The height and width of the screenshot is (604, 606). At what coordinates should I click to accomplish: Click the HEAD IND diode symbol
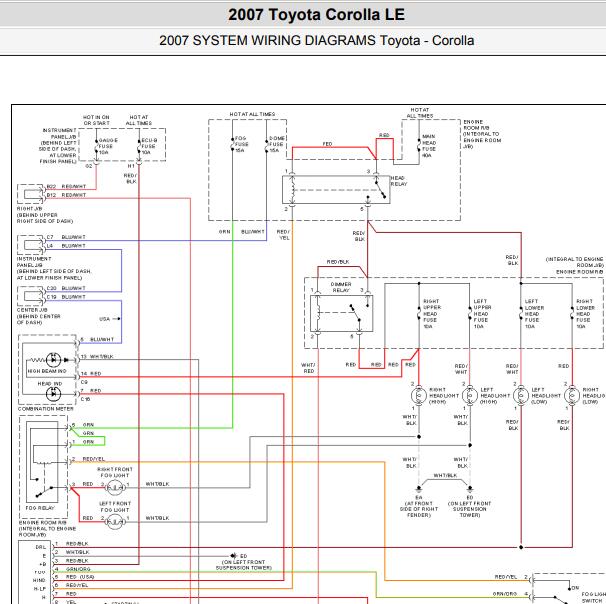pyautogui.click(x=53, y=394)
